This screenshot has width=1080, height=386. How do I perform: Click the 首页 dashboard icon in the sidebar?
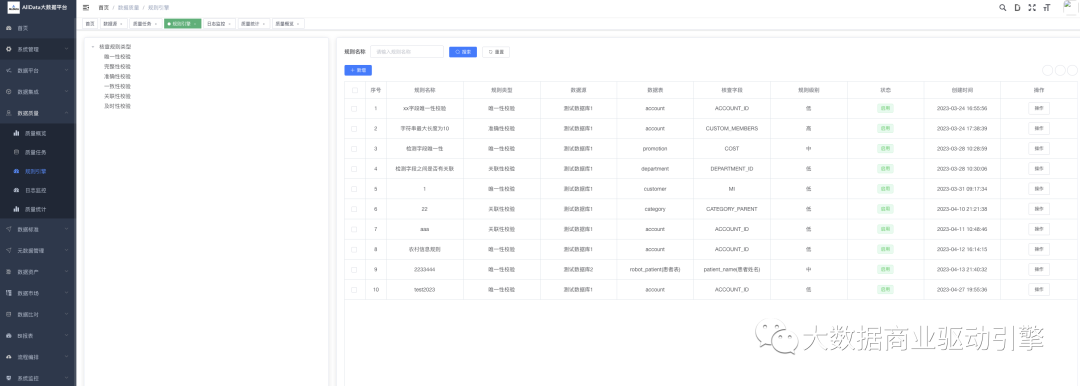[x=8, y=28]
